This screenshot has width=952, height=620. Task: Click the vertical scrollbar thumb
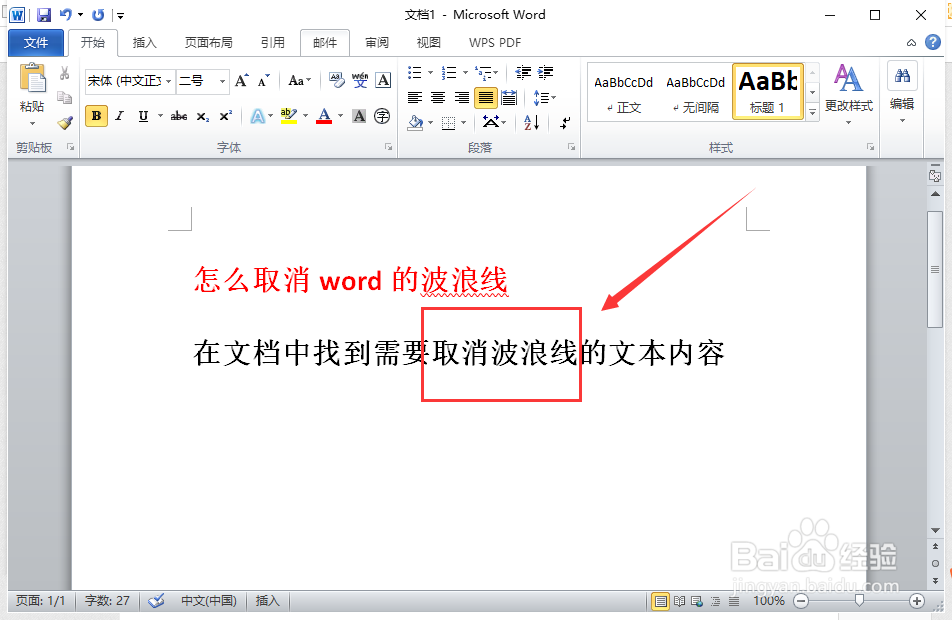[935, 270]
